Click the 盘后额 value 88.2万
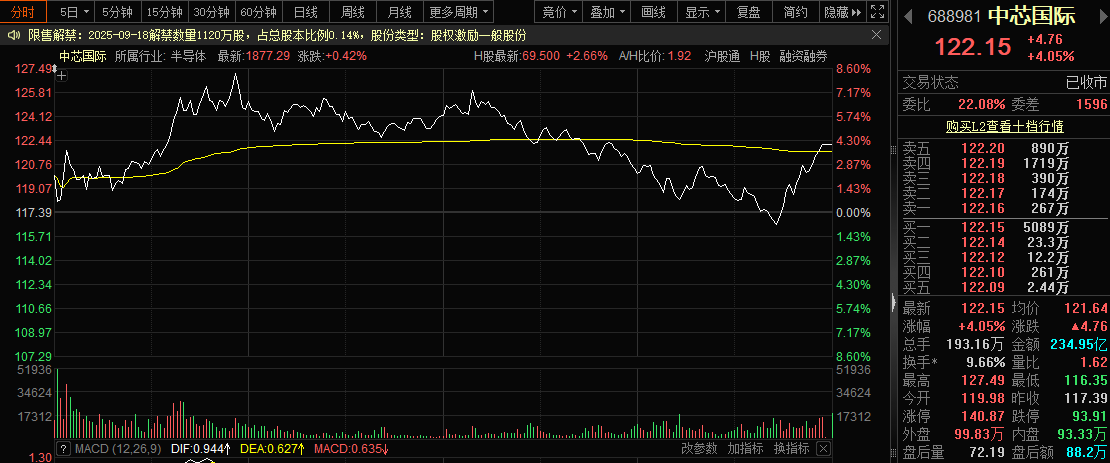Viewport: 1110px width, 463px height. 1087,452
